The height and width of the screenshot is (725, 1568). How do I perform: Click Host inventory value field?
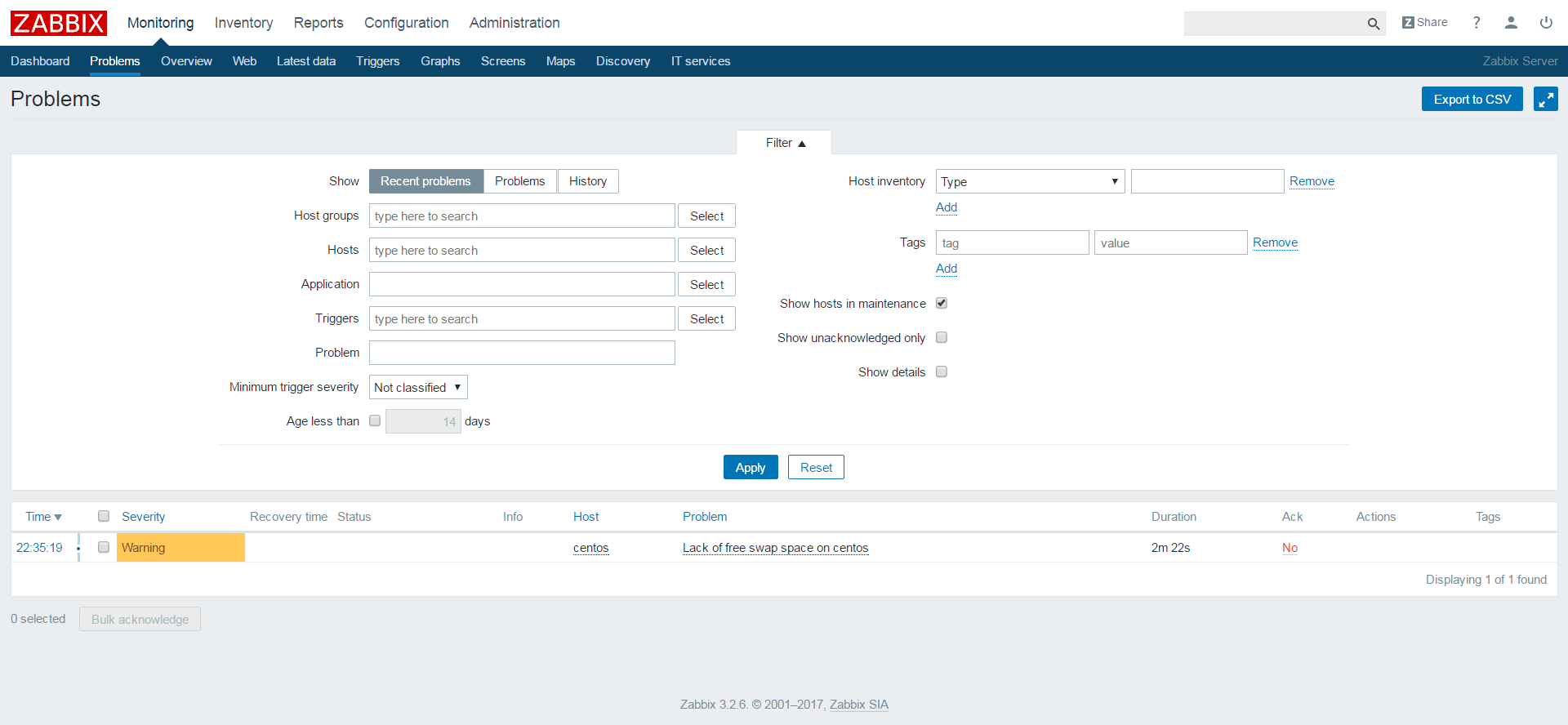[x=1207, y=181]
